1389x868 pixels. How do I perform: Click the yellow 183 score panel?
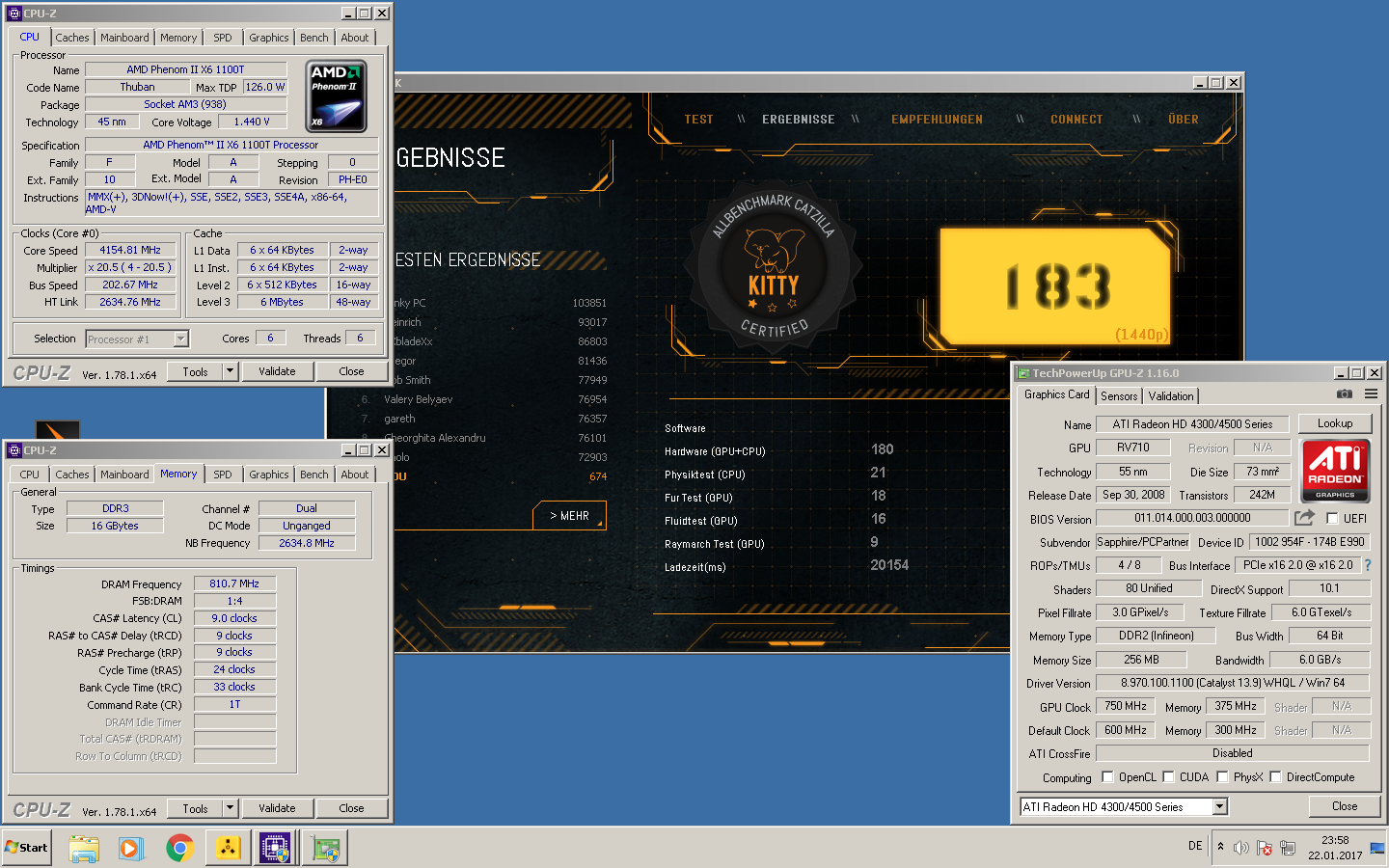coord(1057,286)
